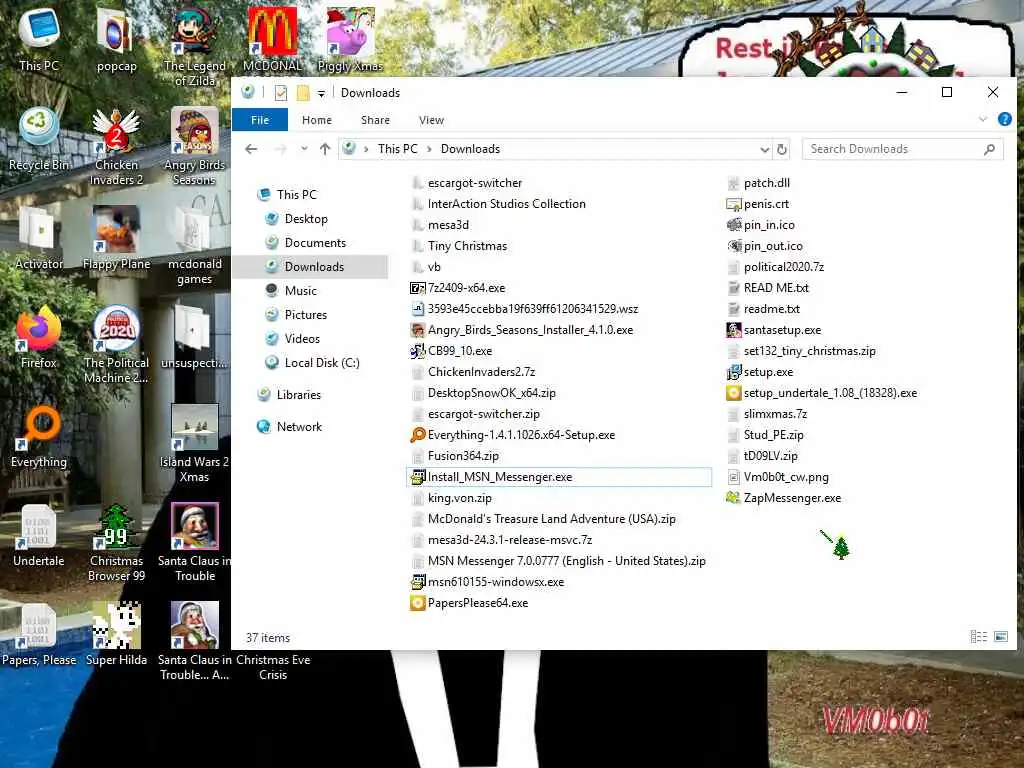Open The Political Machine 2020 shortcut
The height and width of the screenshot is (768, 1024).
click(x=116, y=345)
